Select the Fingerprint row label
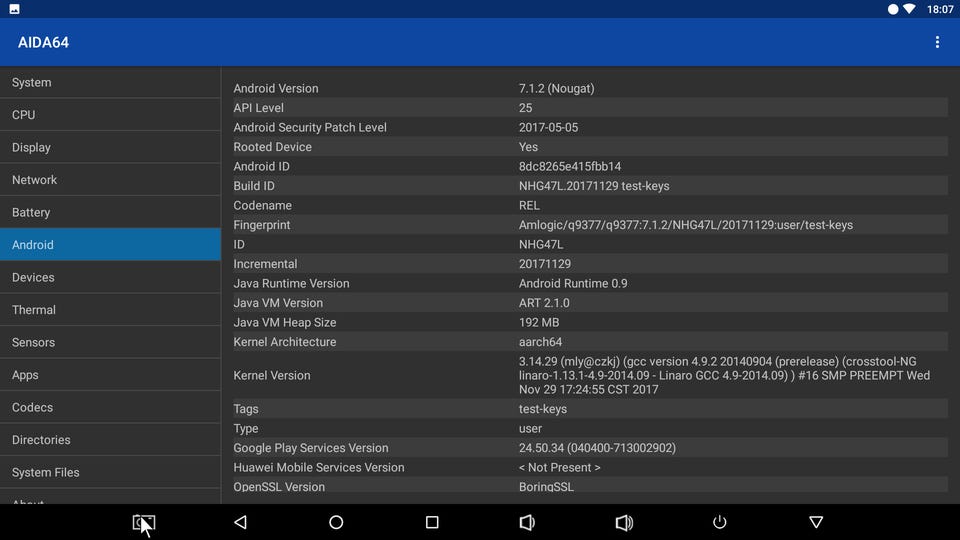Screen dimensions: 960x540 (x=261, y=225)
